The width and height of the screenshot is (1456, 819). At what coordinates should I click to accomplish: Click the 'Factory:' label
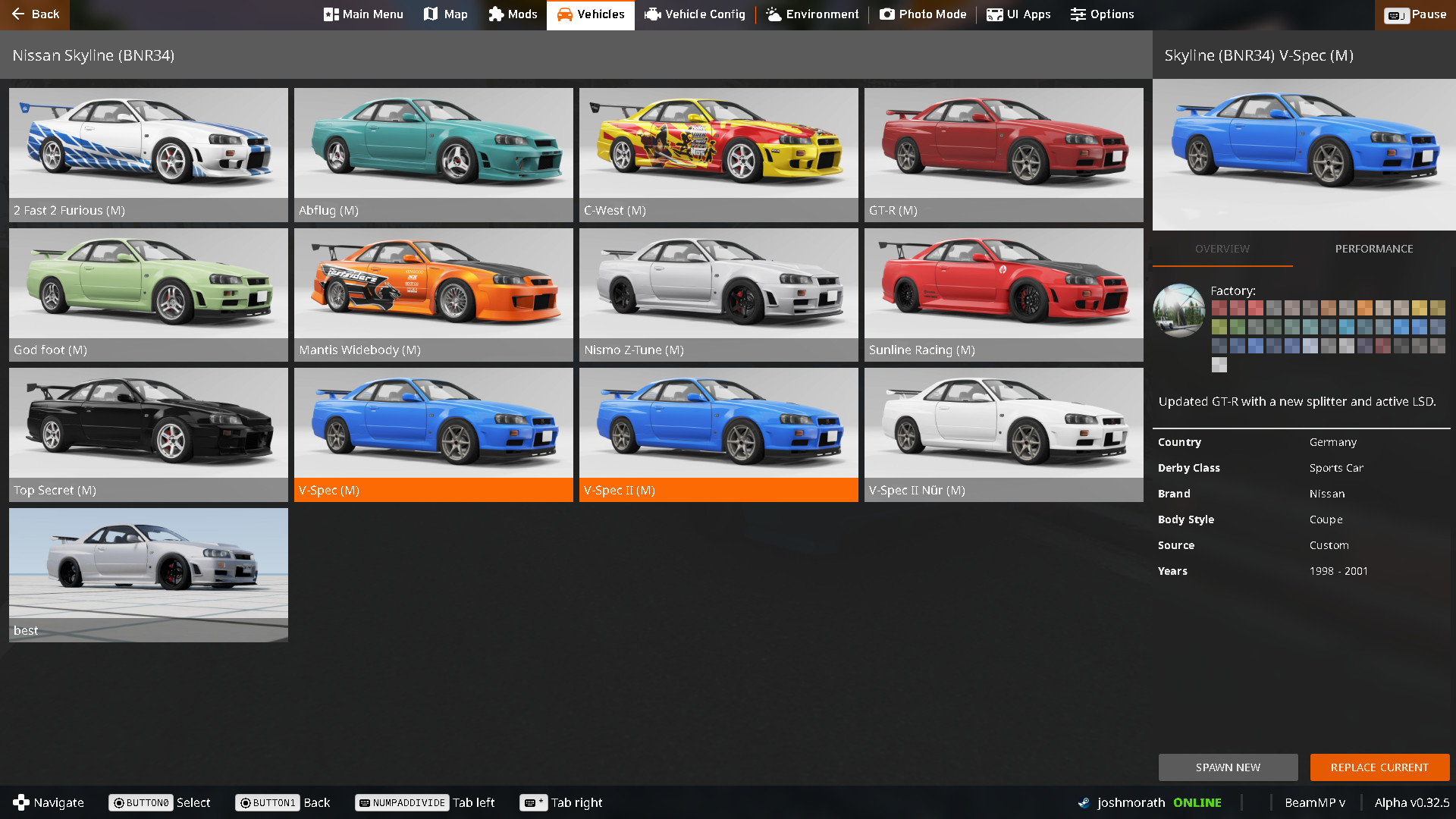coord(1233,290)
